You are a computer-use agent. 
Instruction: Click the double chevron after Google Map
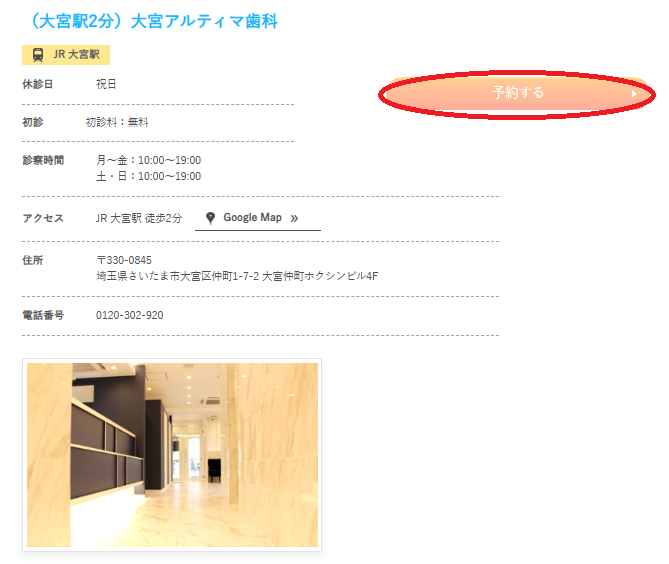[x=294, y=218]
